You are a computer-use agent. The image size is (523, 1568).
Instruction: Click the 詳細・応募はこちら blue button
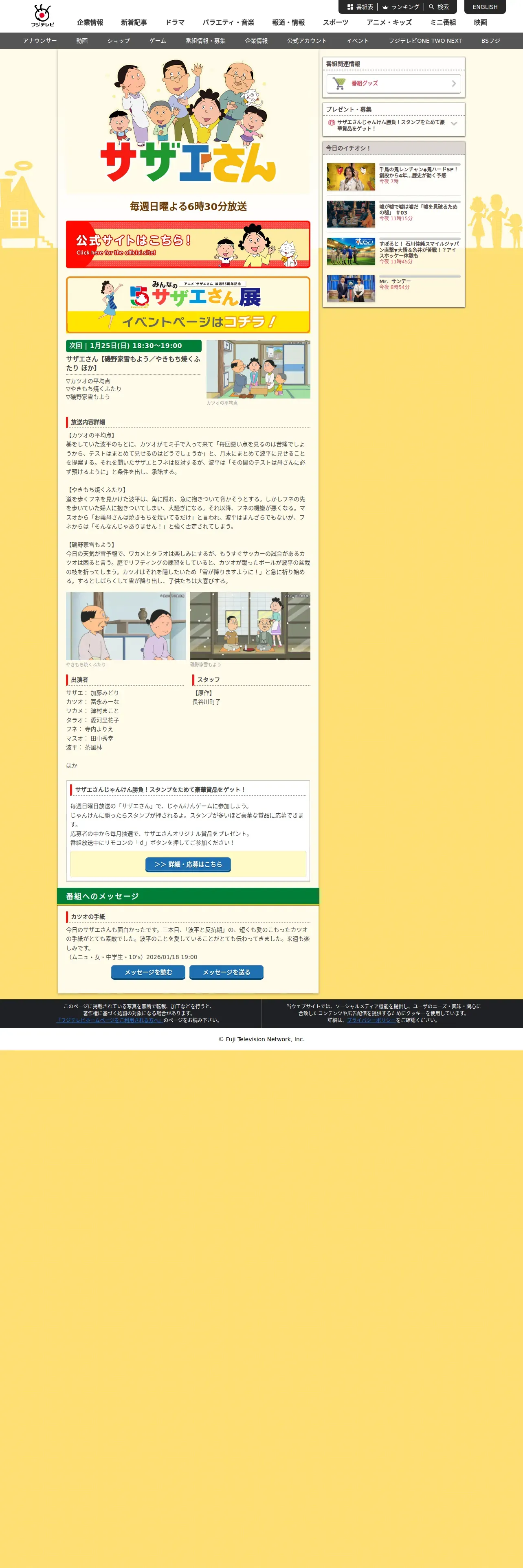188,864
